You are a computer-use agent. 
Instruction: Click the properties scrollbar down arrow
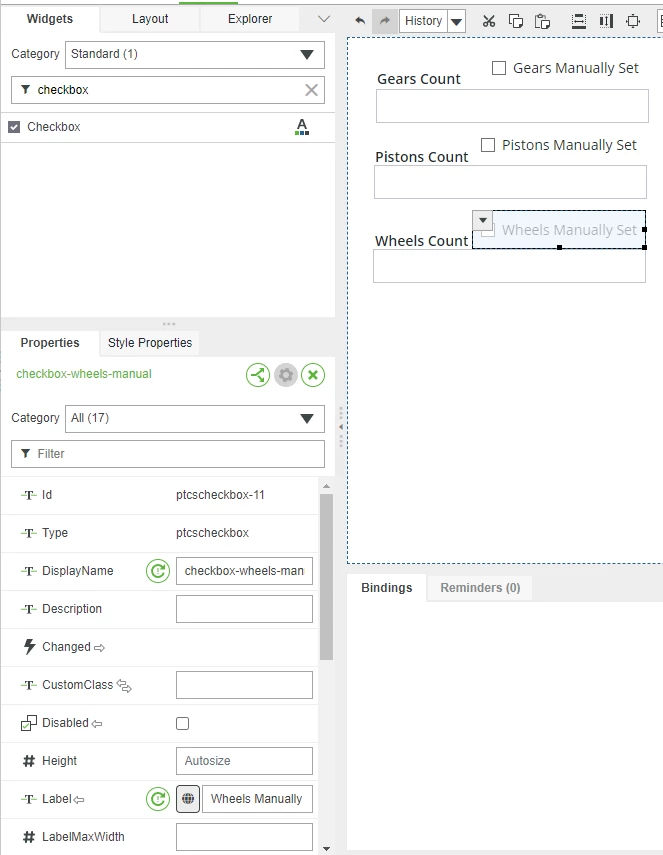coord(326,848)
